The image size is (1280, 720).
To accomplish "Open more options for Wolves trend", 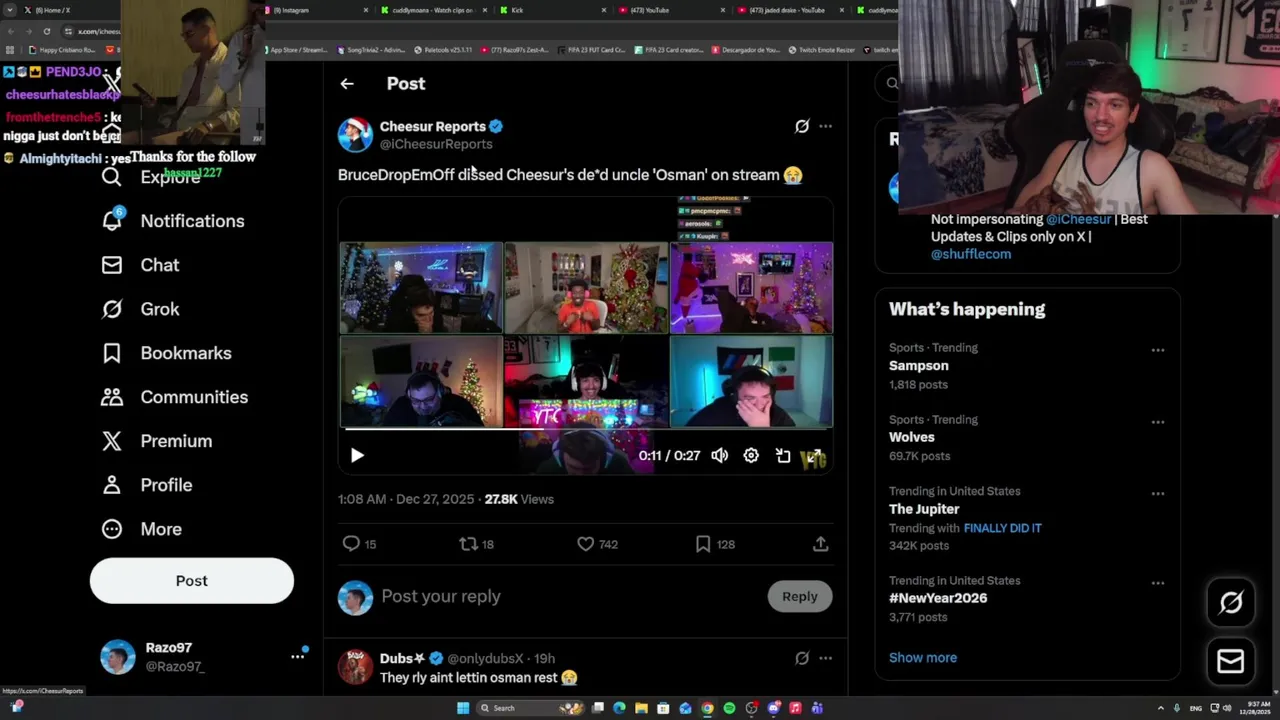I will pyautogui.click(x=1158, y=422).
